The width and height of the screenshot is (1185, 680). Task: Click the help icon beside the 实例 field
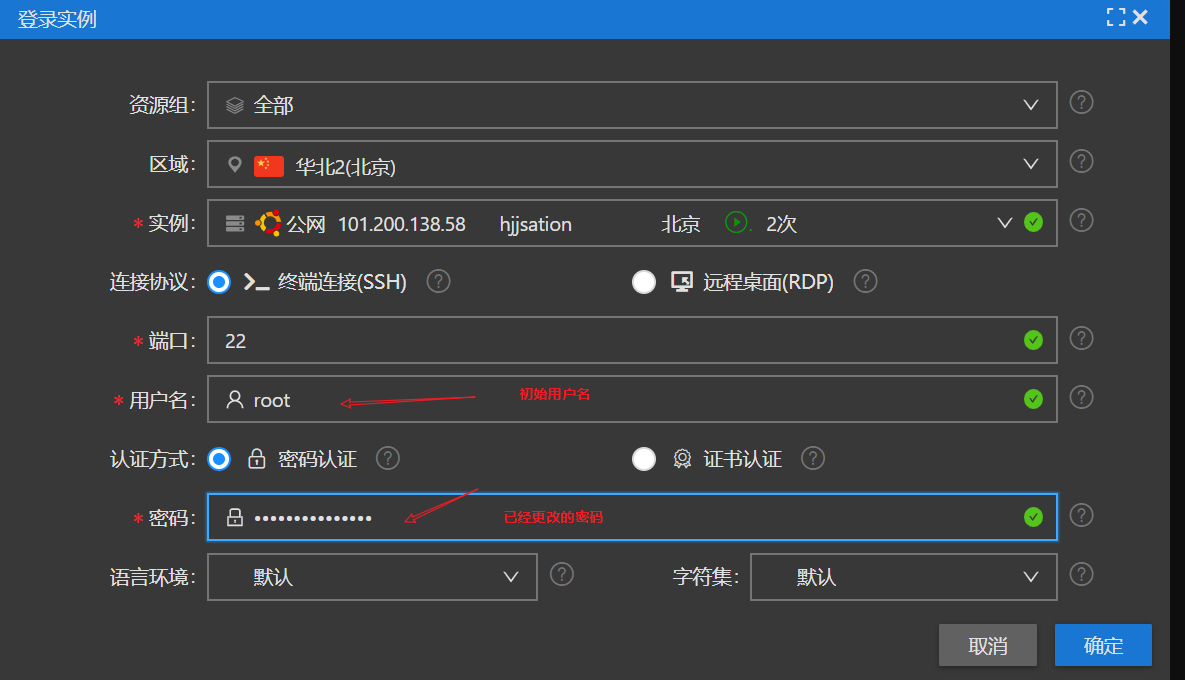[x=1081, y=220]
